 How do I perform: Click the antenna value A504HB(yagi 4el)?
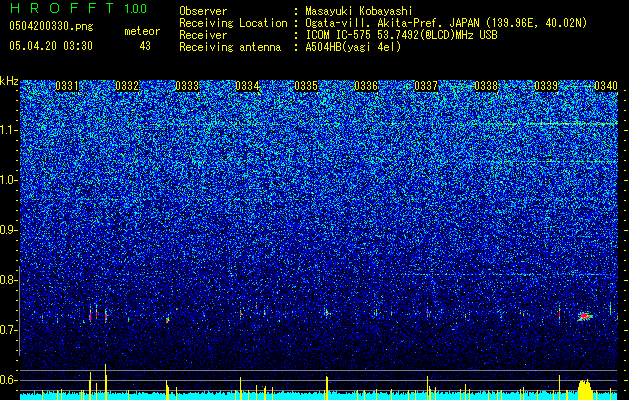[x=353, y=47]
